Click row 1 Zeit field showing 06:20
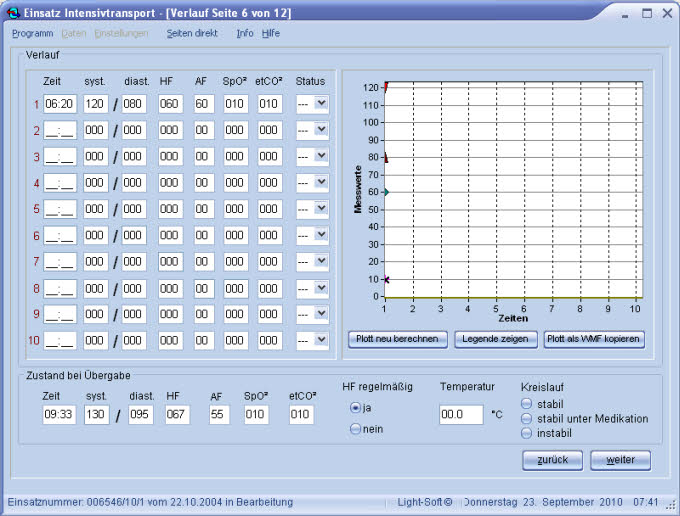Image resolution: width=680 pixels, height=516 pixels. [60, 104]
